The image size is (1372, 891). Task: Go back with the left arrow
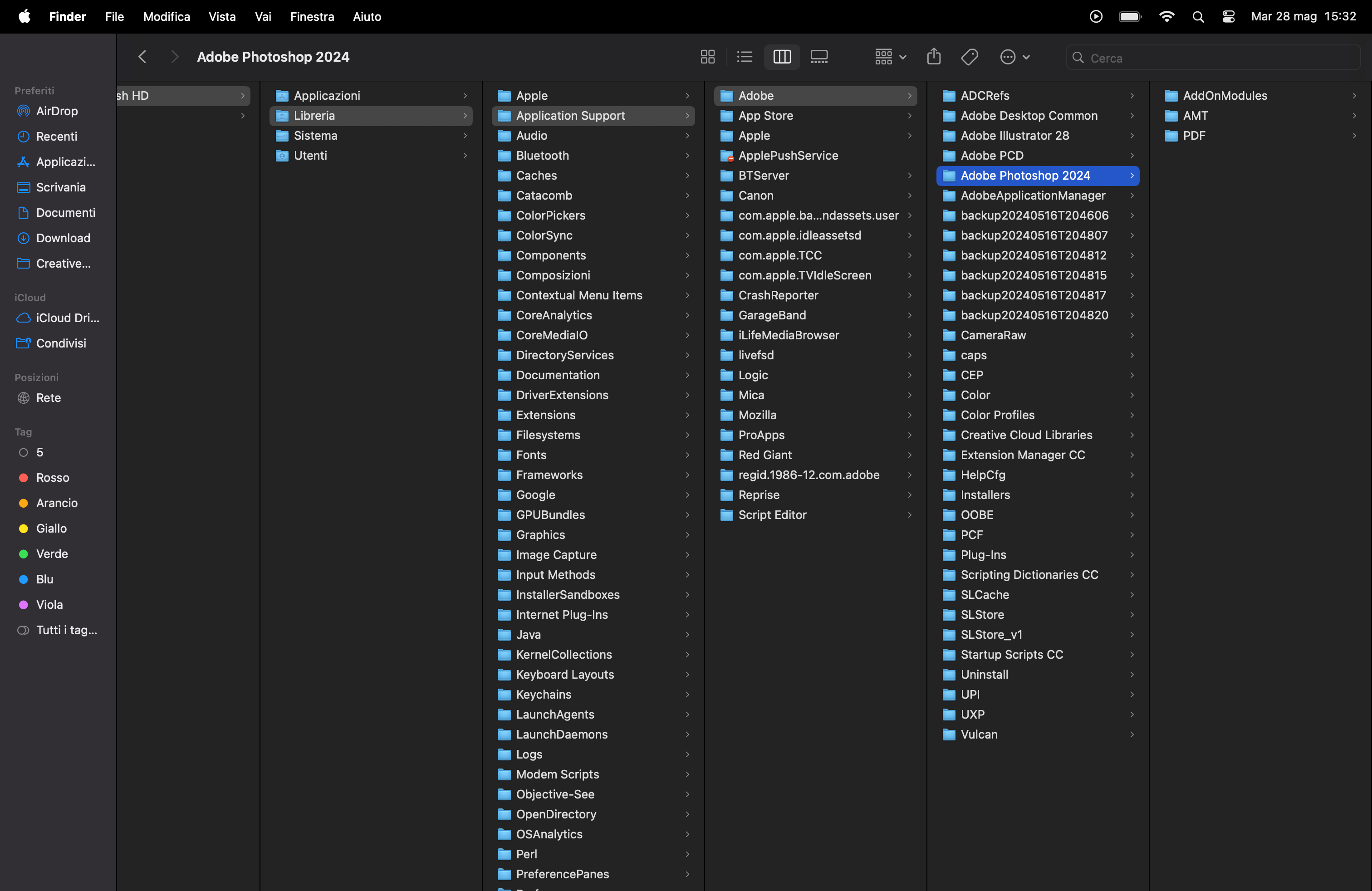(x=142, y=56)
